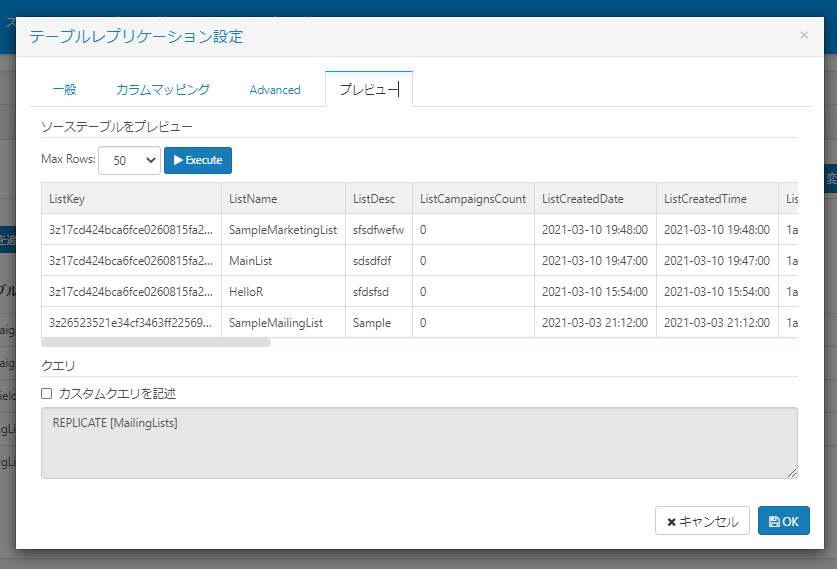Select the HelloR row name cell
Viewport: 837px width, 569px height.
[x=283, y=292]
